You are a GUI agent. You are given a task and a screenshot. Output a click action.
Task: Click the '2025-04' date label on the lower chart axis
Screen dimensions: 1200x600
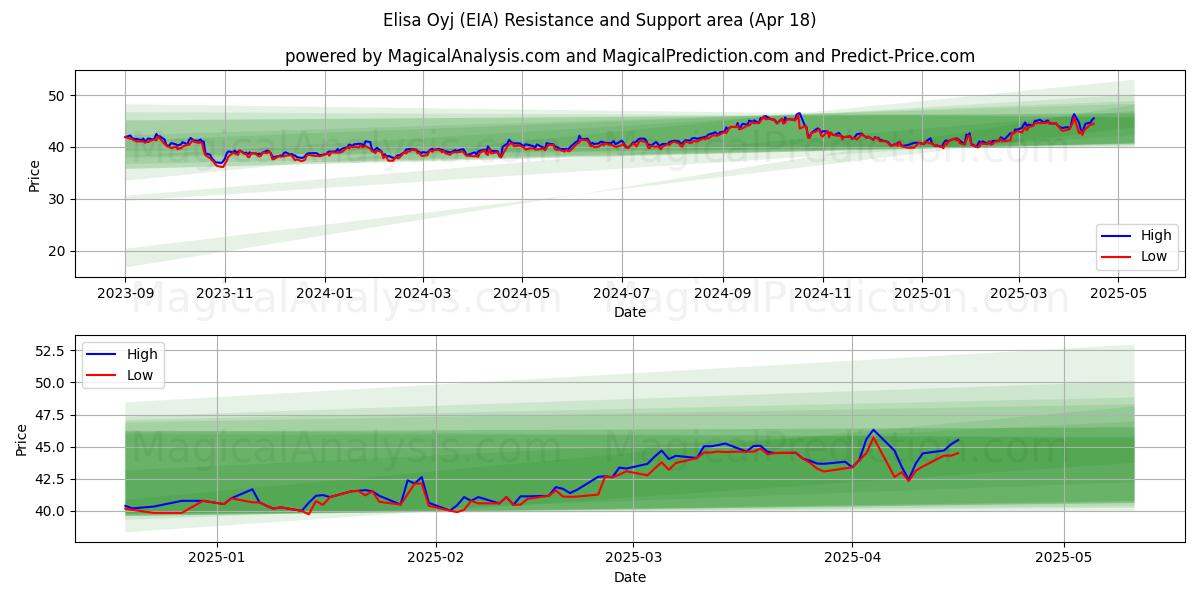[x=852, y=559]
